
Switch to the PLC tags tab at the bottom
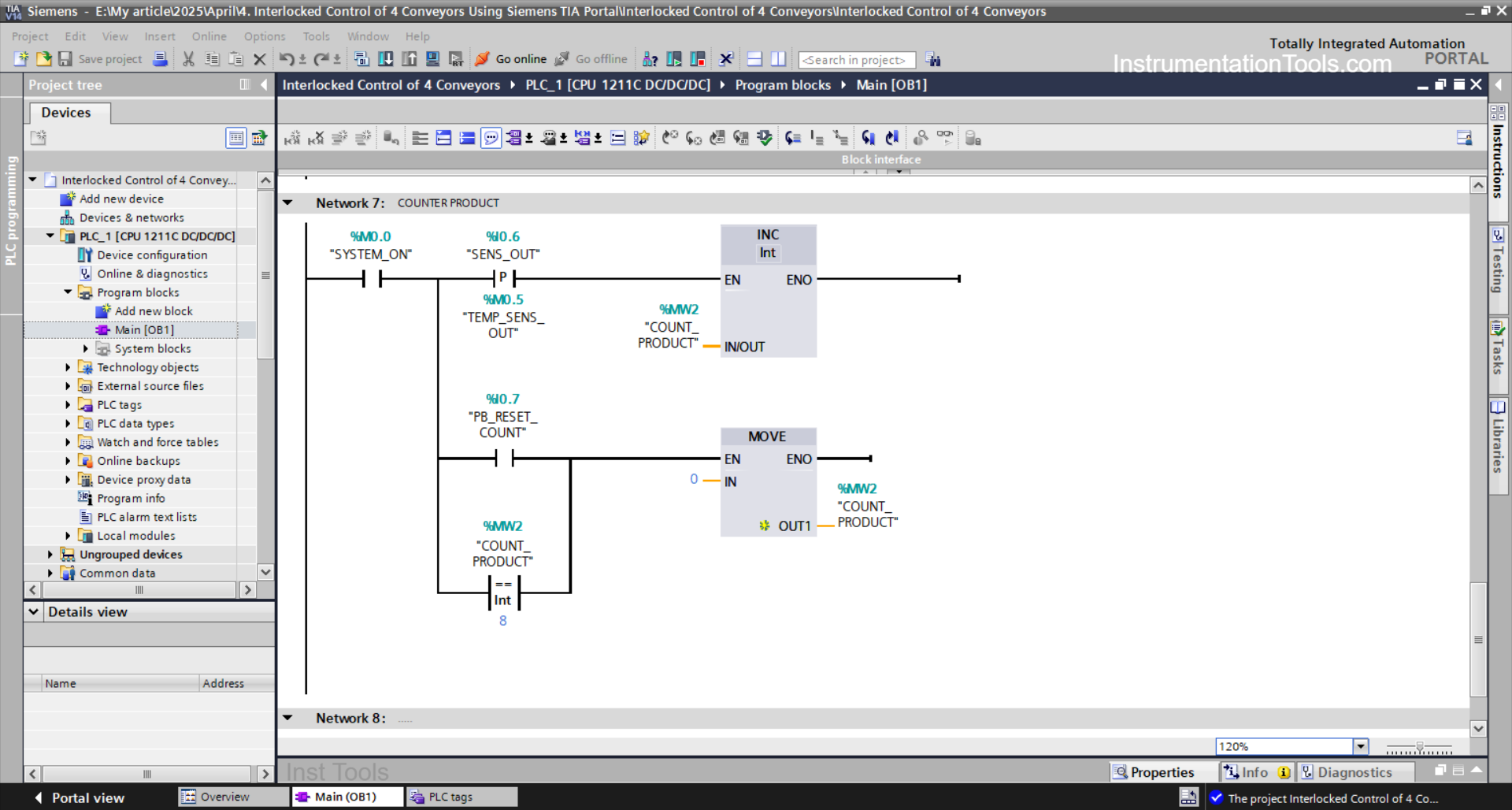[461, 797]
